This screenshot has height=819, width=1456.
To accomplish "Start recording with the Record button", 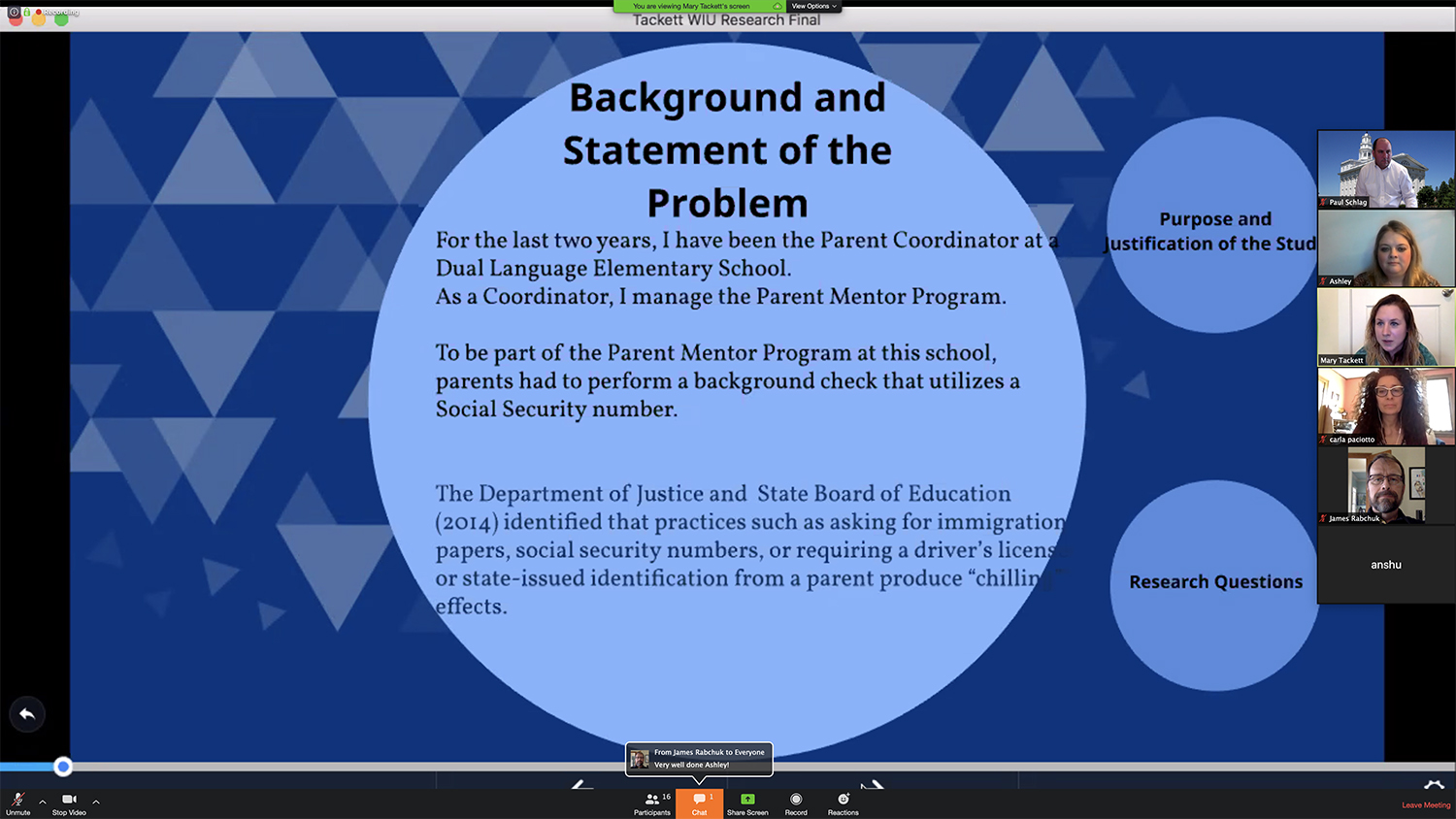I will (x=796, y=803).
